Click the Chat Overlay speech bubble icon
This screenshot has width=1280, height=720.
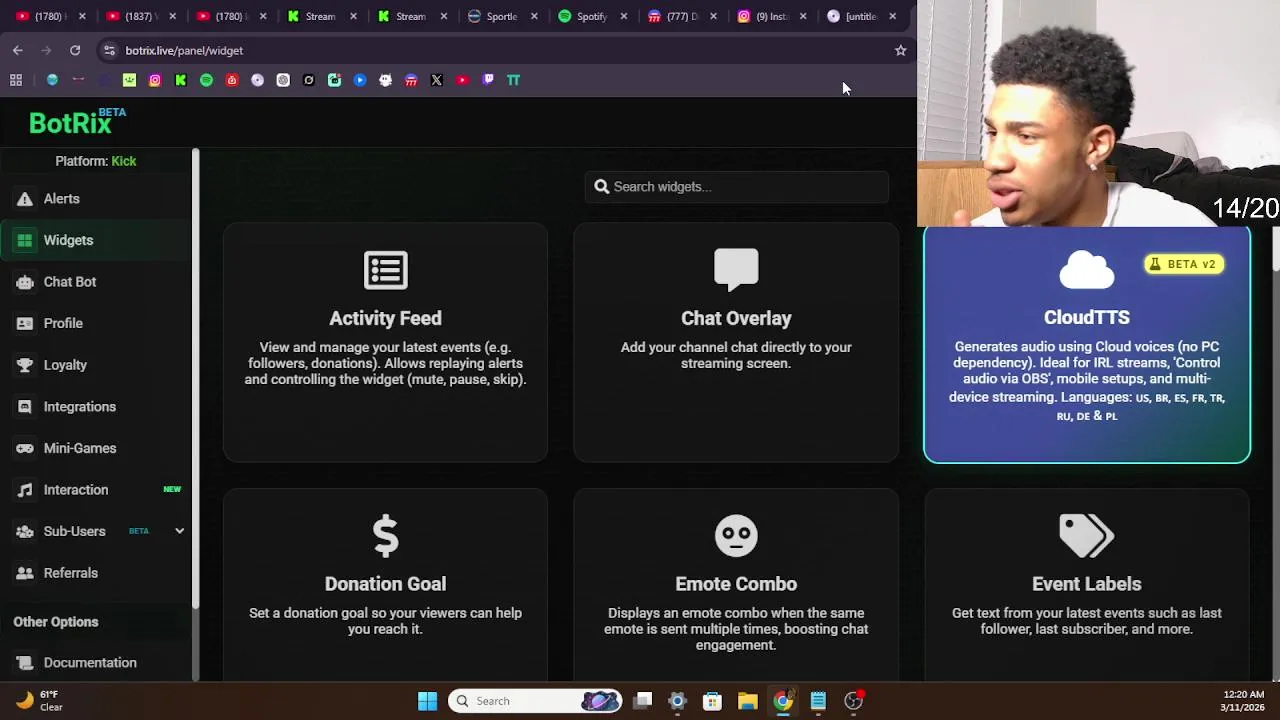(736, 270)
